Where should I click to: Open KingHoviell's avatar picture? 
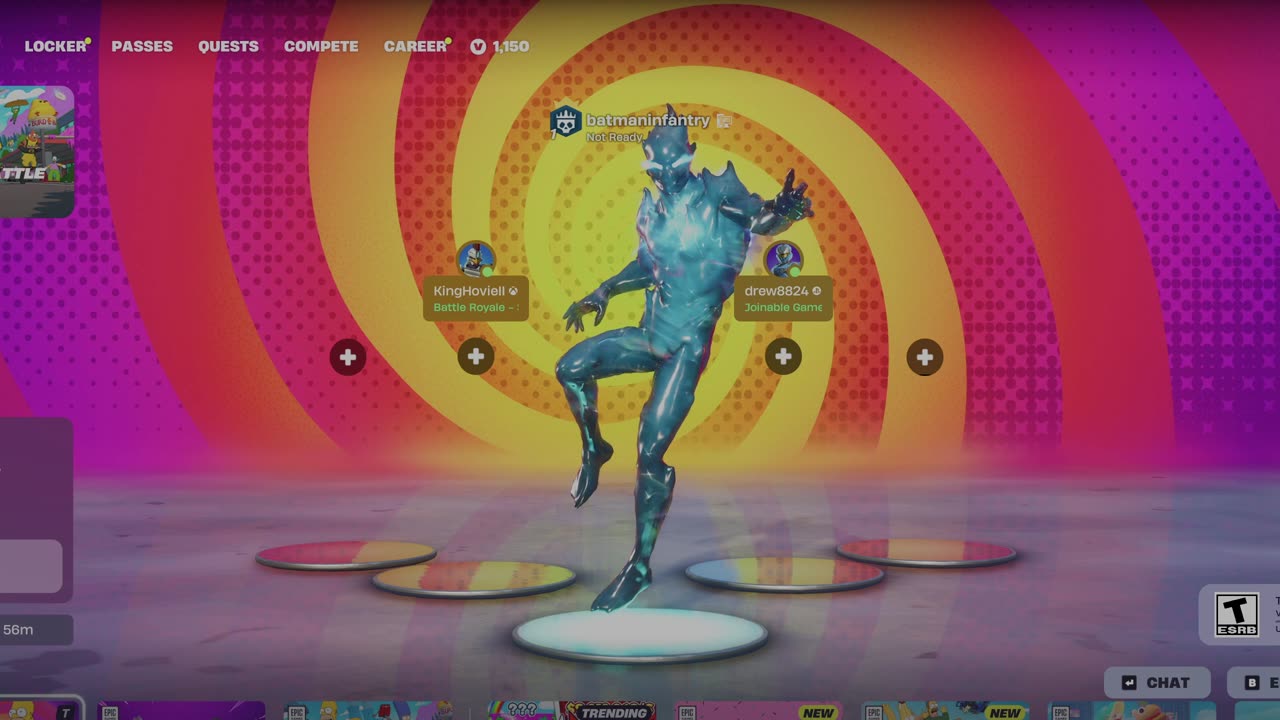click(x=475, y=259)
